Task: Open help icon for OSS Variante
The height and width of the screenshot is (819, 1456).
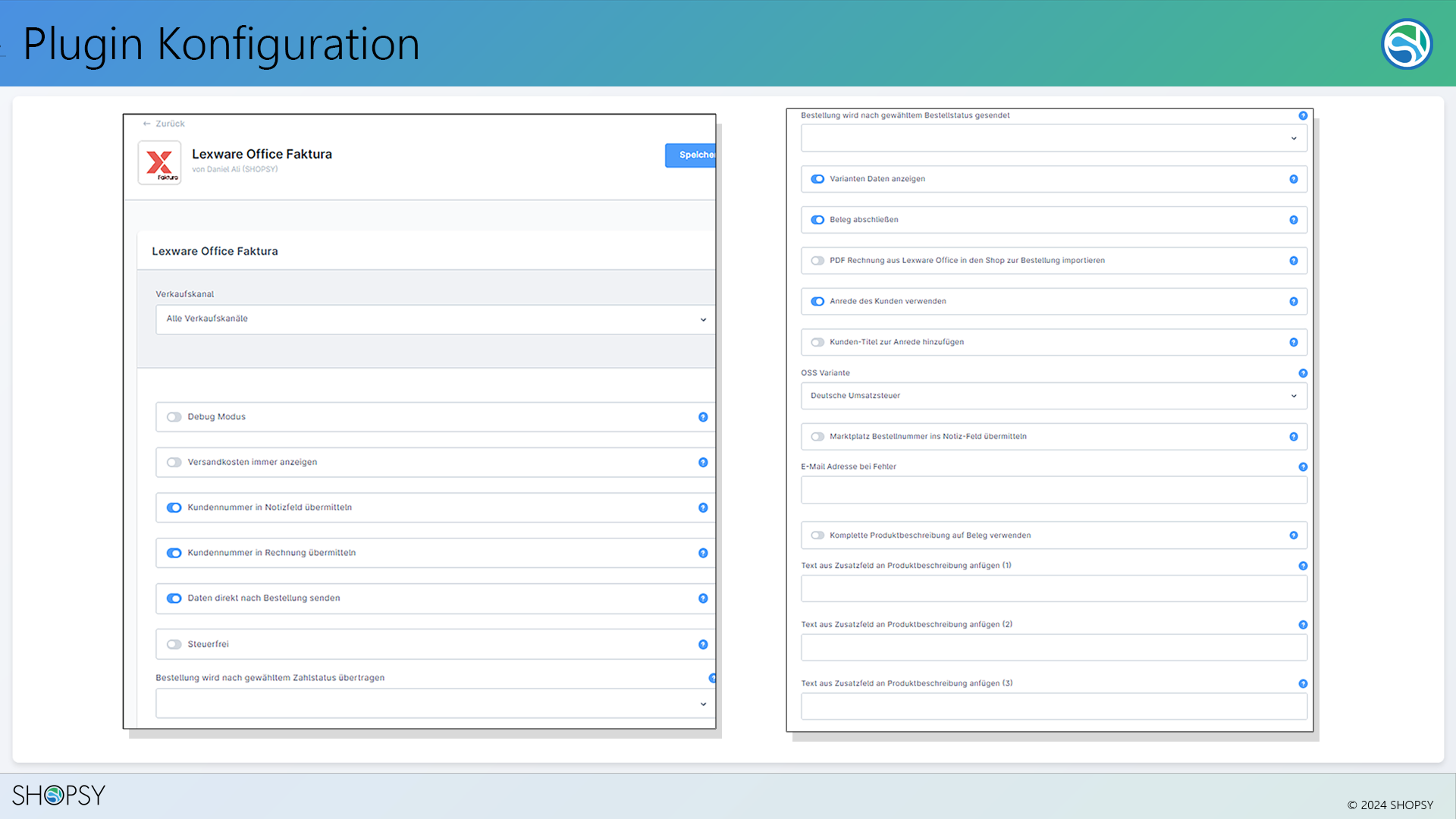Action: [1303, 373]
